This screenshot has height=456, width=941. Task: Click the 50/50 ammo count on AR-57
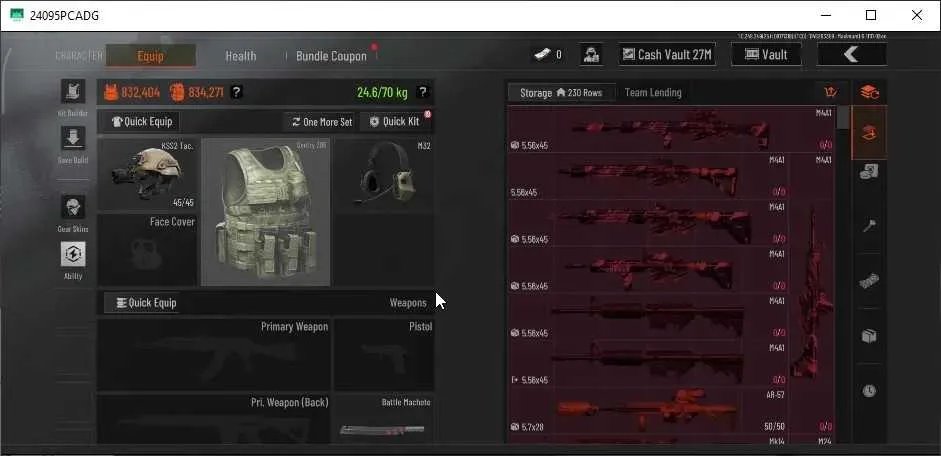(x=774, y=427)
